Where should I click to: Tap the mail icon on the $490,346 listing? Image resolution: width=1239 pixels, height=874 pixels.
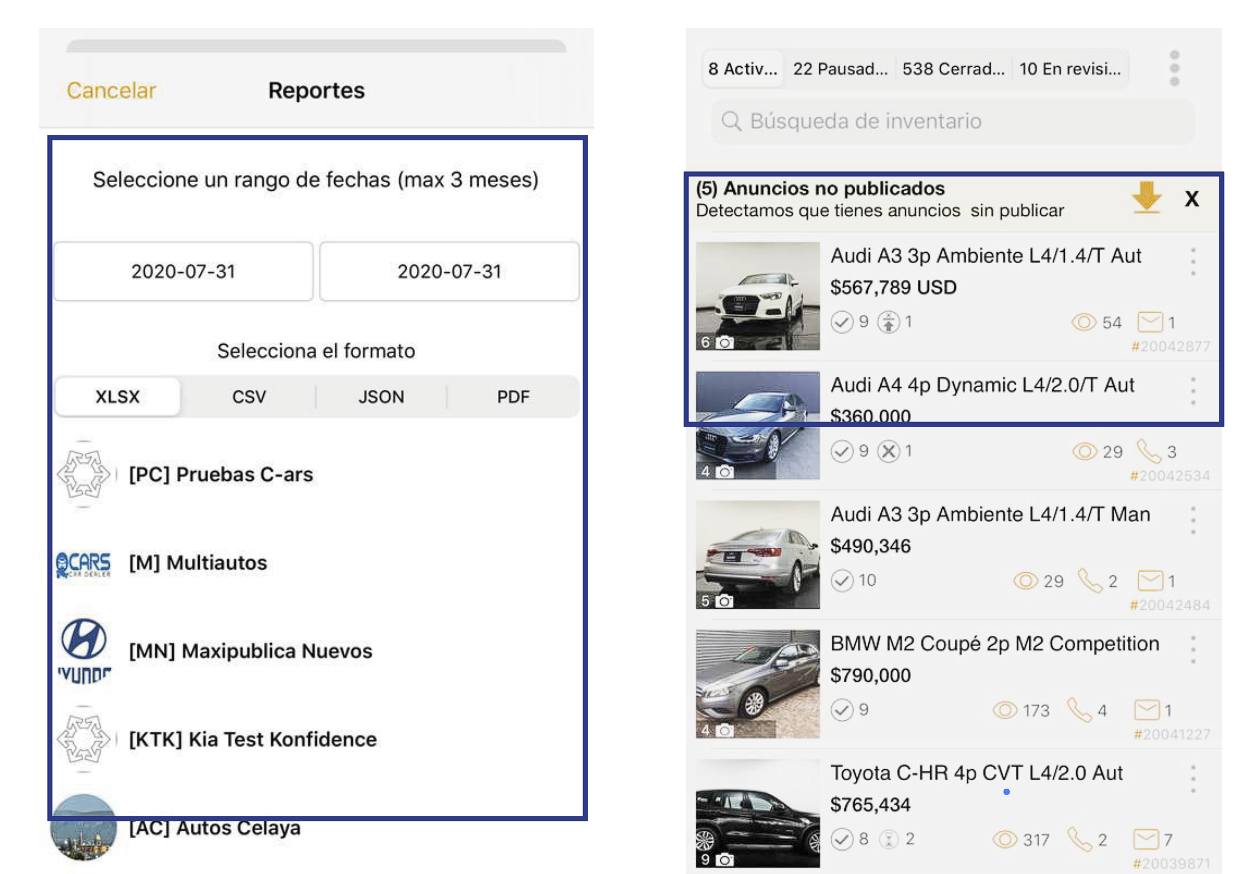point(1150,580)
